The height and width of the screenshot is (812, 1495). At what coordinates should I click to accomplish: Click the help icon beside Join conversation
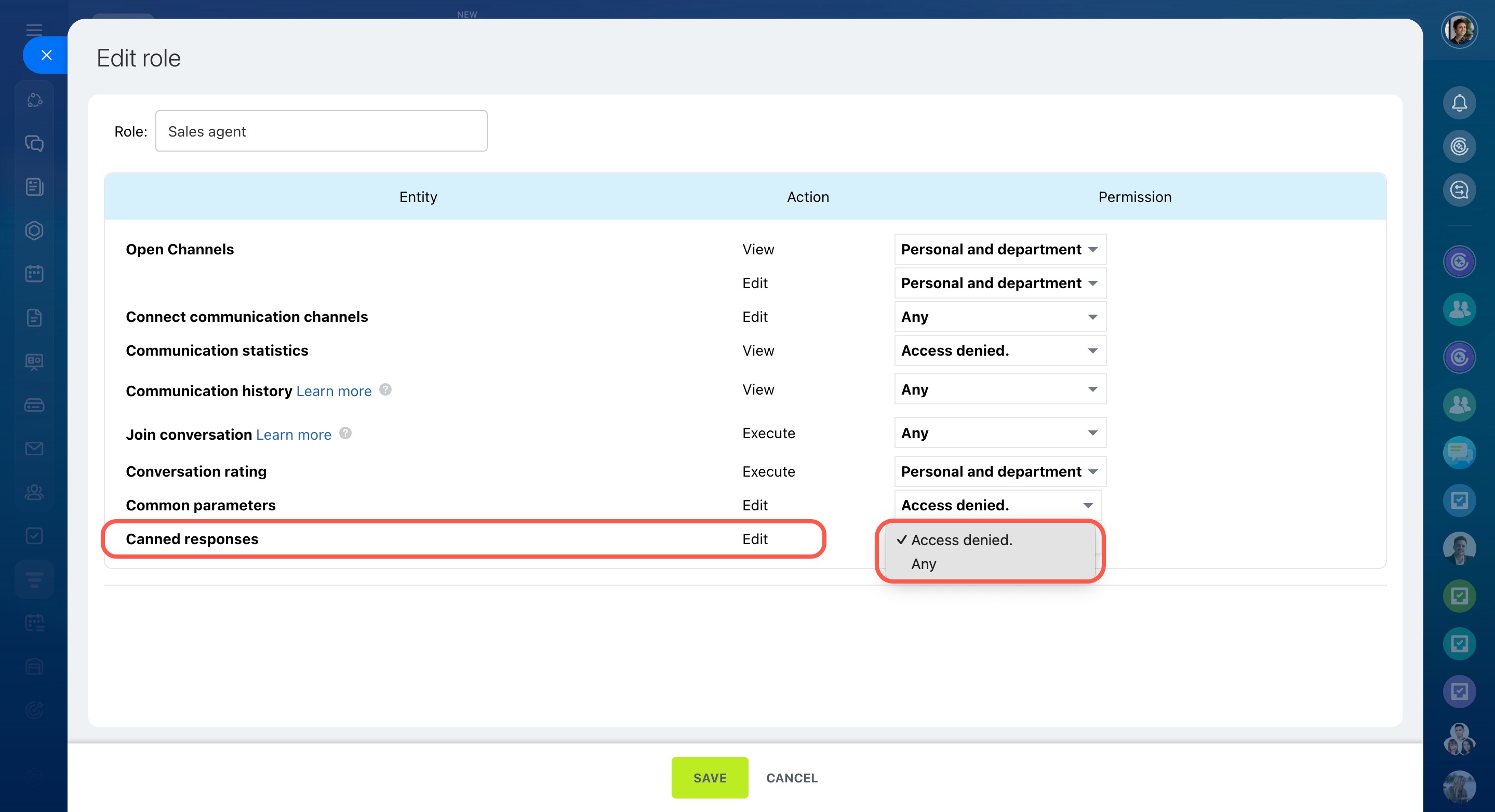click(345, 434)
